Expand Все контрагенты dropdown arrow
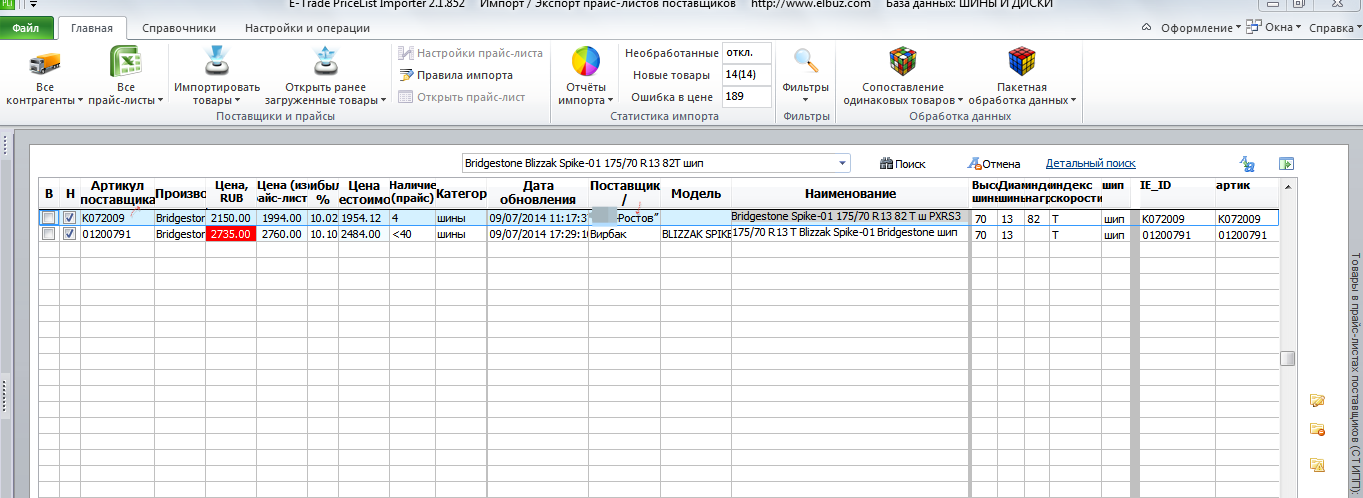The width and height of the screenshot is (1363, 498). [79, 101]
